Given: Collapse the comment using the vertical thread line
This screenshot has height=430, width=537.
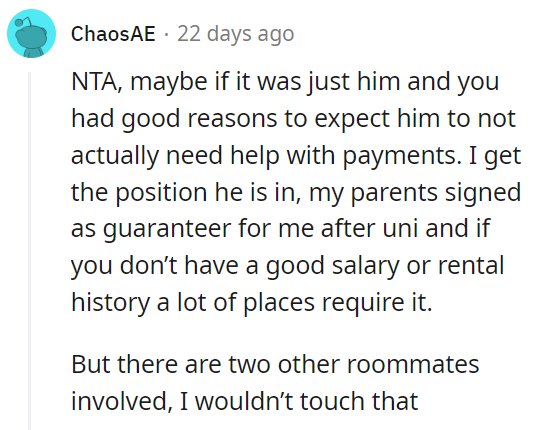Looking at the screenshot, I should pyautogui.click(x=29, y=251).
